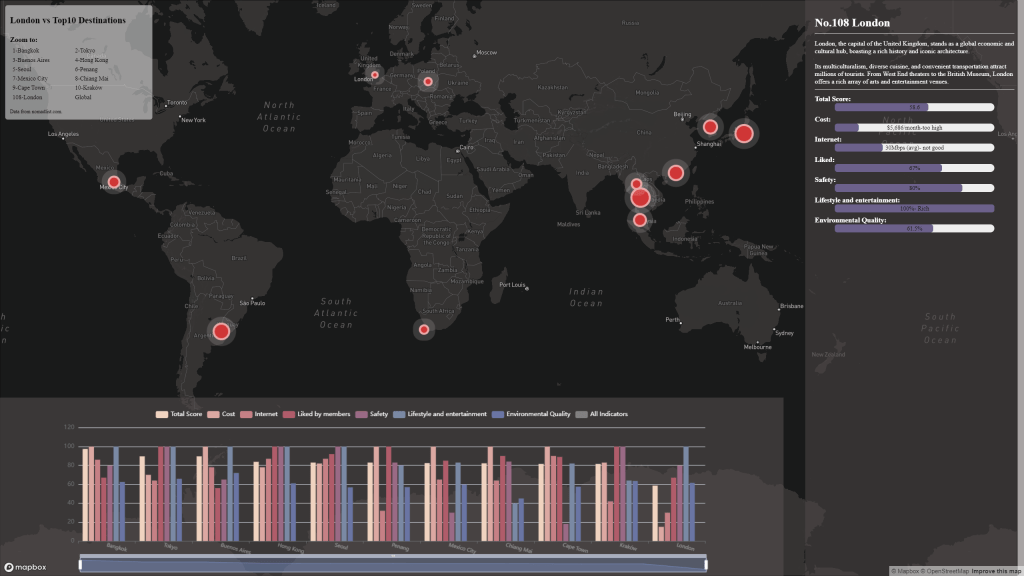Image resolution: width=1024 pixels, height=576 pixels.
Task: Select the Tokyo red circle marker
Action: [743, 133]
